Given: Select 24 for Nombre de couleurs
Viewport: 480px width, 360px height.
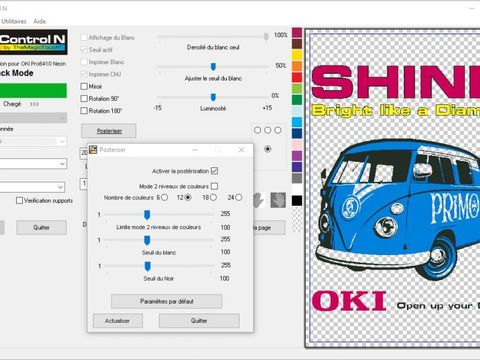Looking at the screenshot, I should (x=239, y=198).
